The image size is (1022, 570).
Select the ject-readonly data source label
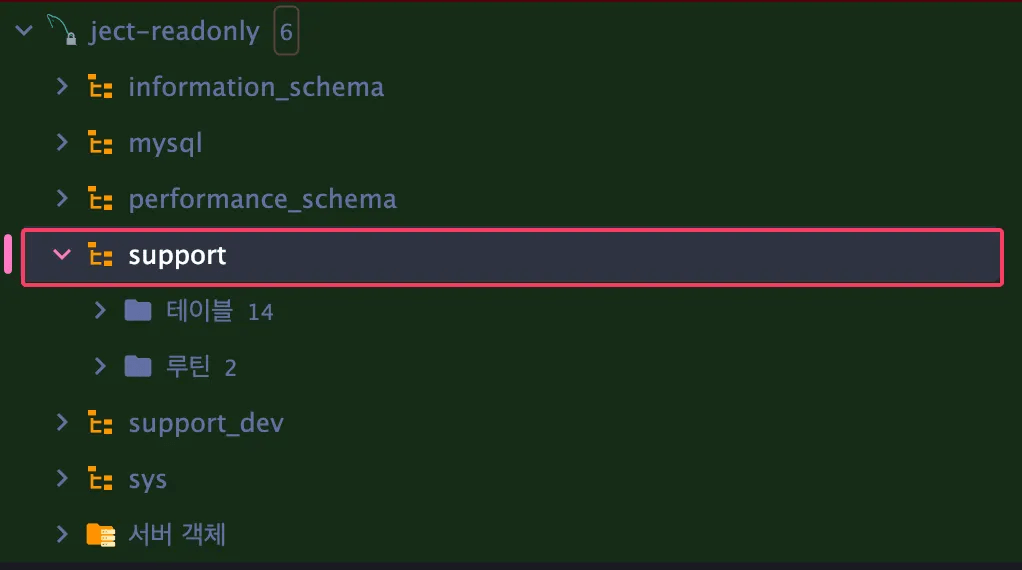pos(174,31)
